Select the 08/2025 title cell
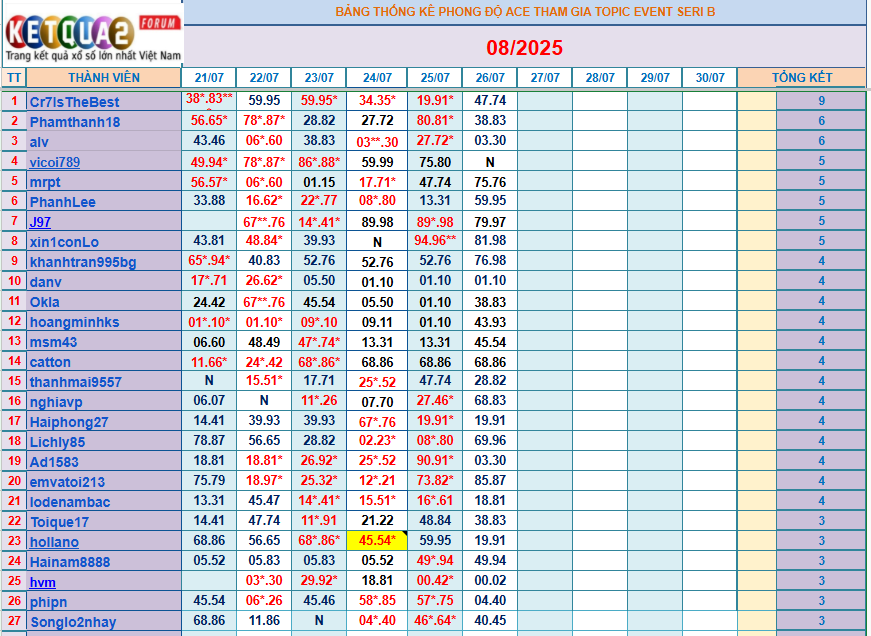Screen dimensions: 871x636 (524, 48)
